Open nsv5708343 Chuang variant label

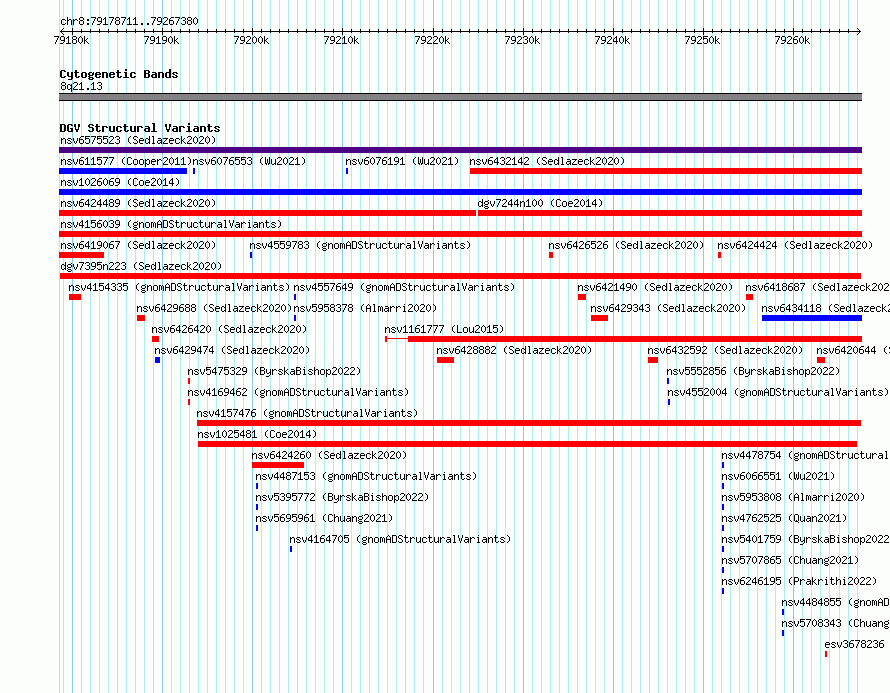click(836, 623)
